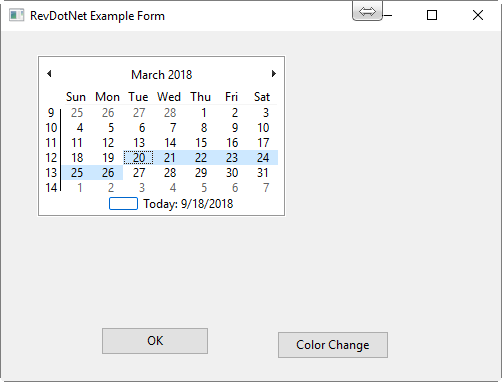This screenshot has width=502, height=382.
Task: Click the OK button
Action: [x=155, y=341]
